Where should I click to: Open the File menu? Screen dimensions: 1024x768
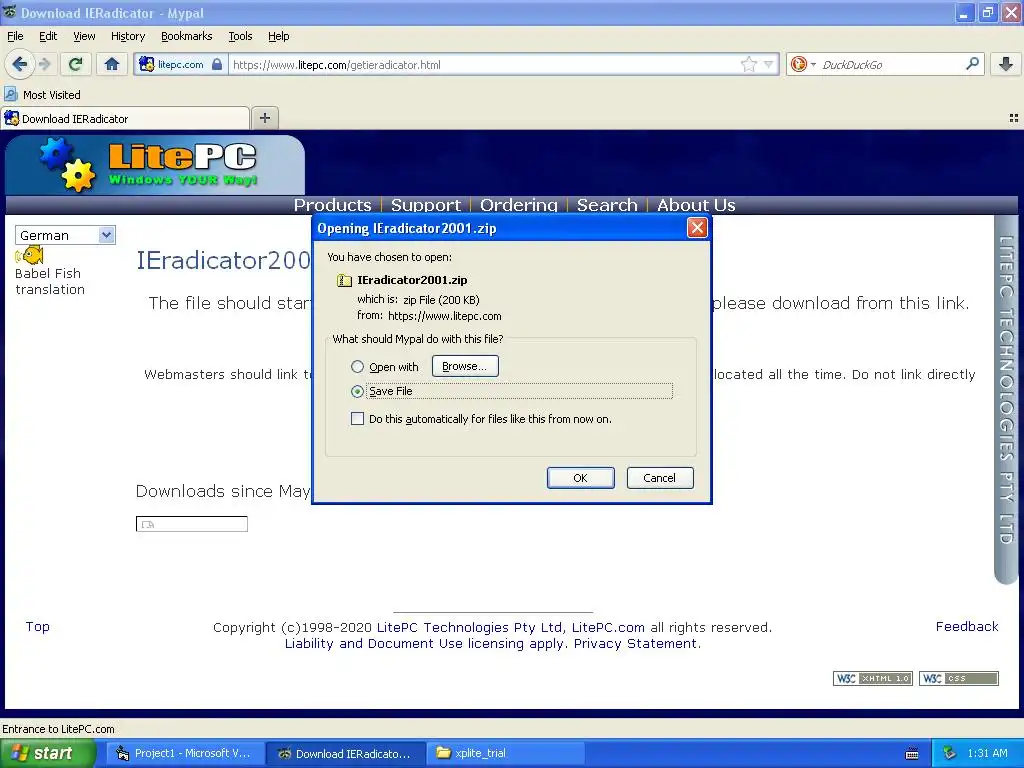(15, 36)
